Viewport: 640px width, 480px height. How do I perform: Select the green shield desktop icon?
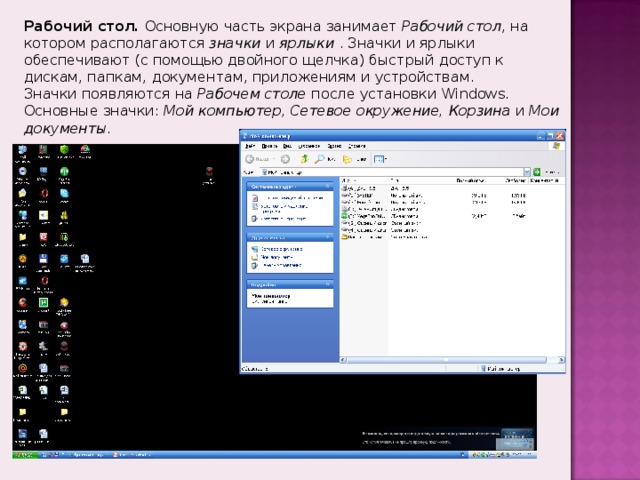pos(64,149)
